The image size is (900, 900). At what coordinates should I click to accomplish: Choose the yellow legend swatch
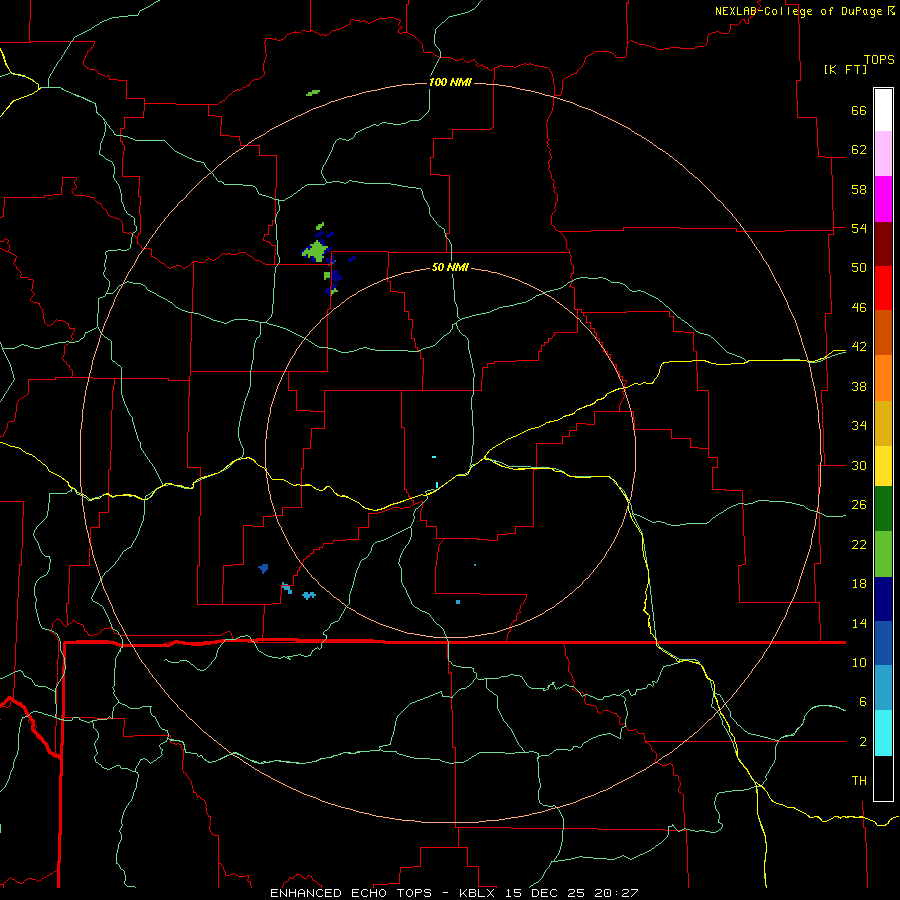click(x=883, y=466)
